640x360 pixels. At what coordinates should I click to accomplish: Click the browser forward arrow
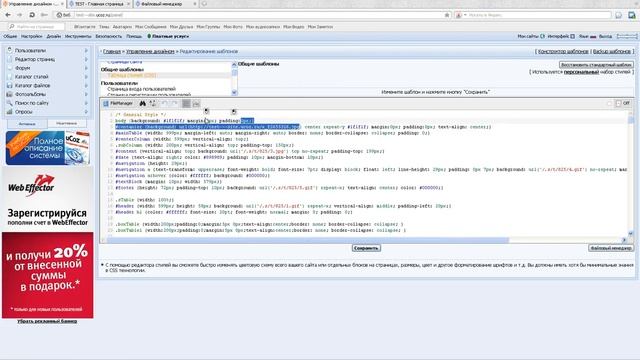coord(19,15)
